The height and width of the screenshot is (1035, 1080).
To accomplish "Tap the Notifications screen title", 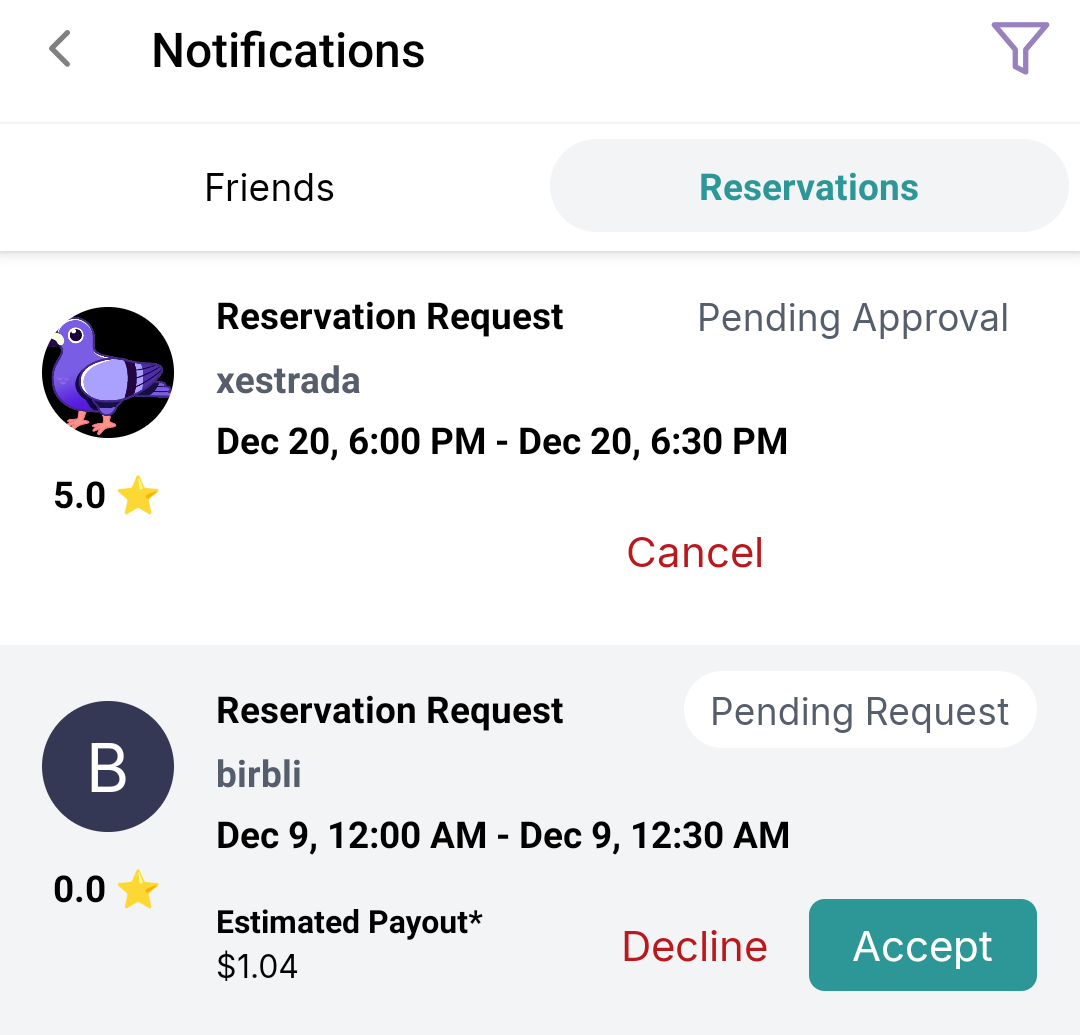I will point(287,50).
